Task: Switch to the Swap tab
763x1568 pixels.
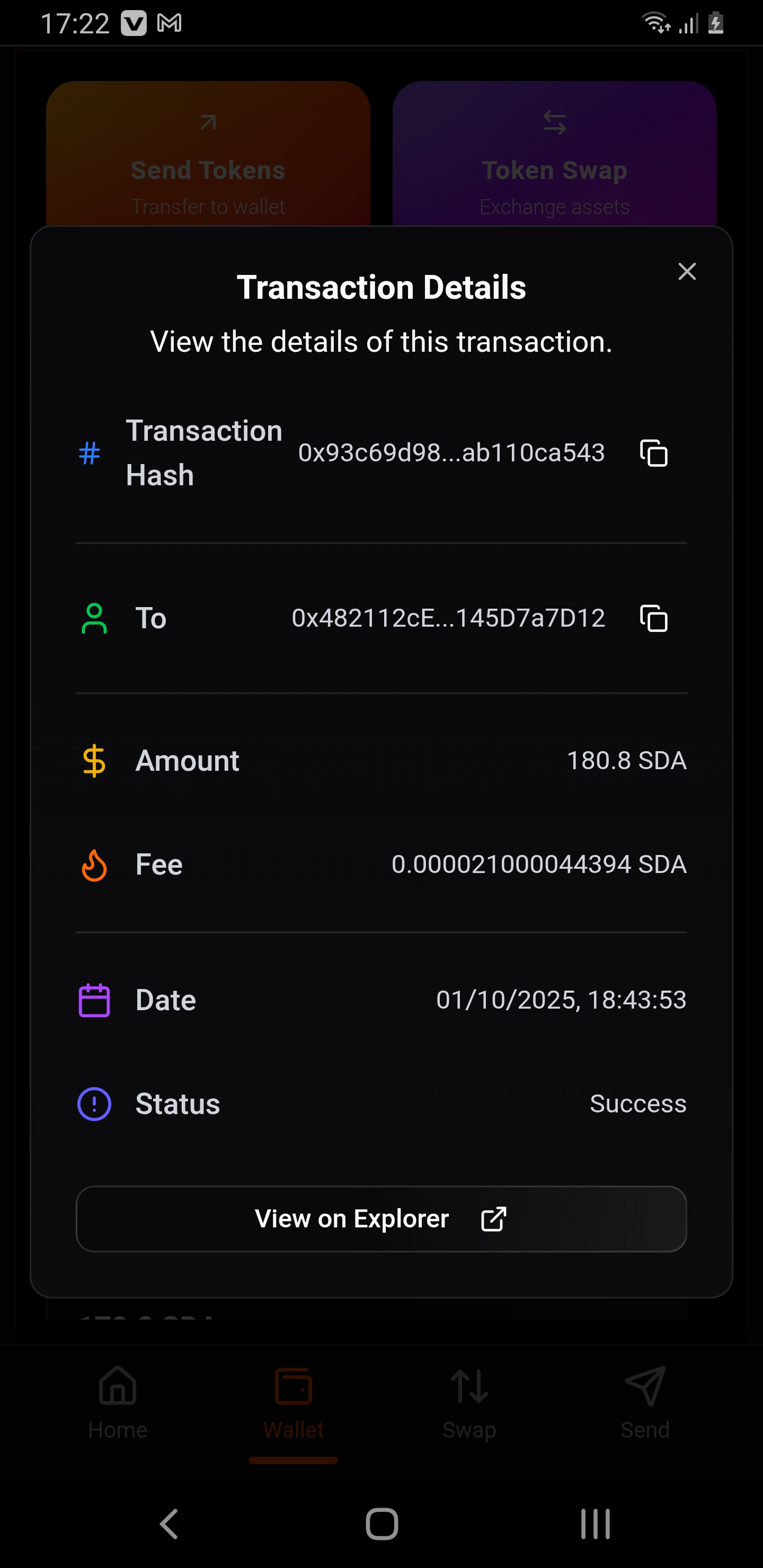Action: (x=469, y=1400)
